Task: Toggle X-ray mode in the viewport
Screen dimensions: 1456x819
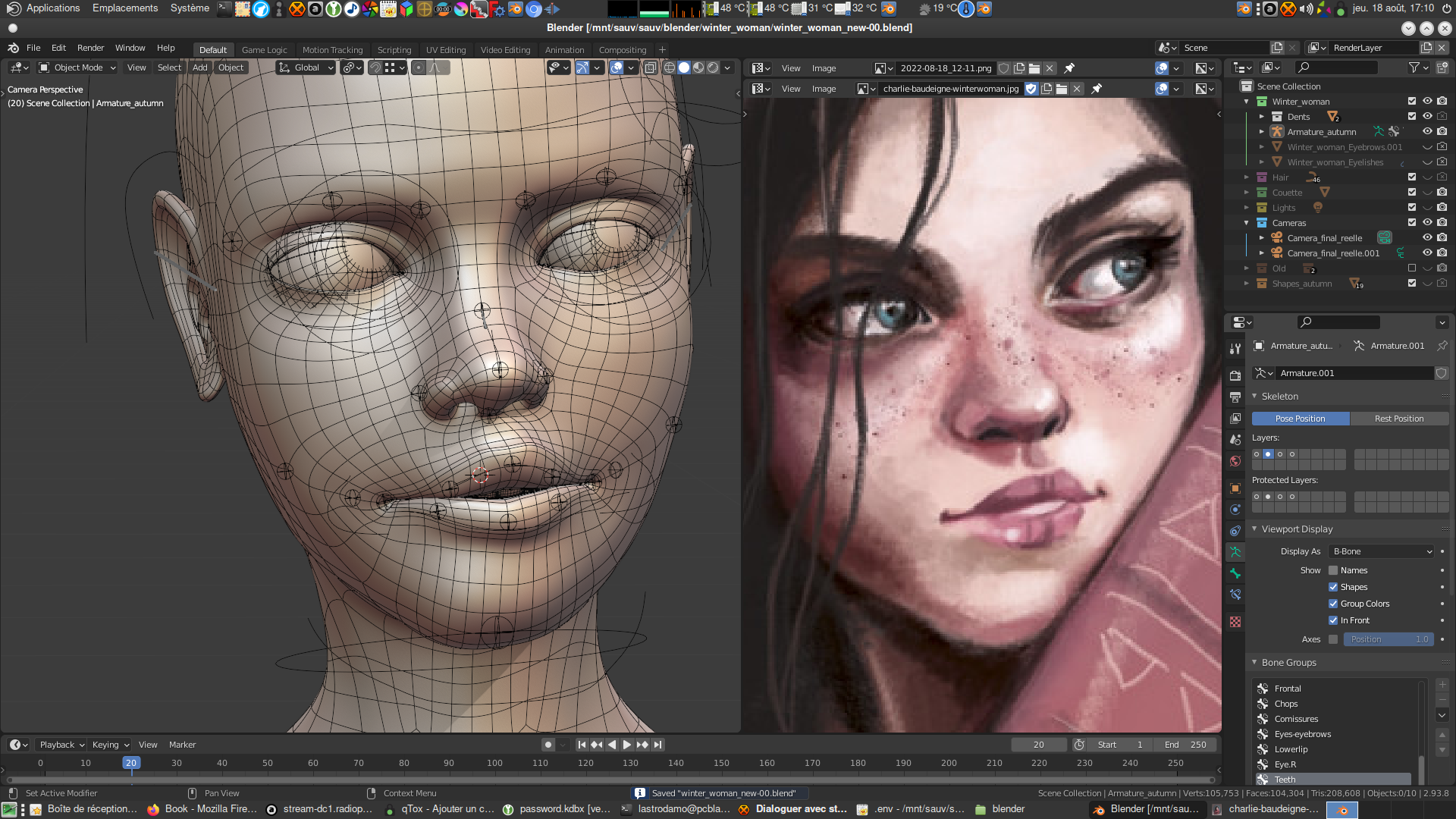Action: pyautogui.click(x=650, y=67)
